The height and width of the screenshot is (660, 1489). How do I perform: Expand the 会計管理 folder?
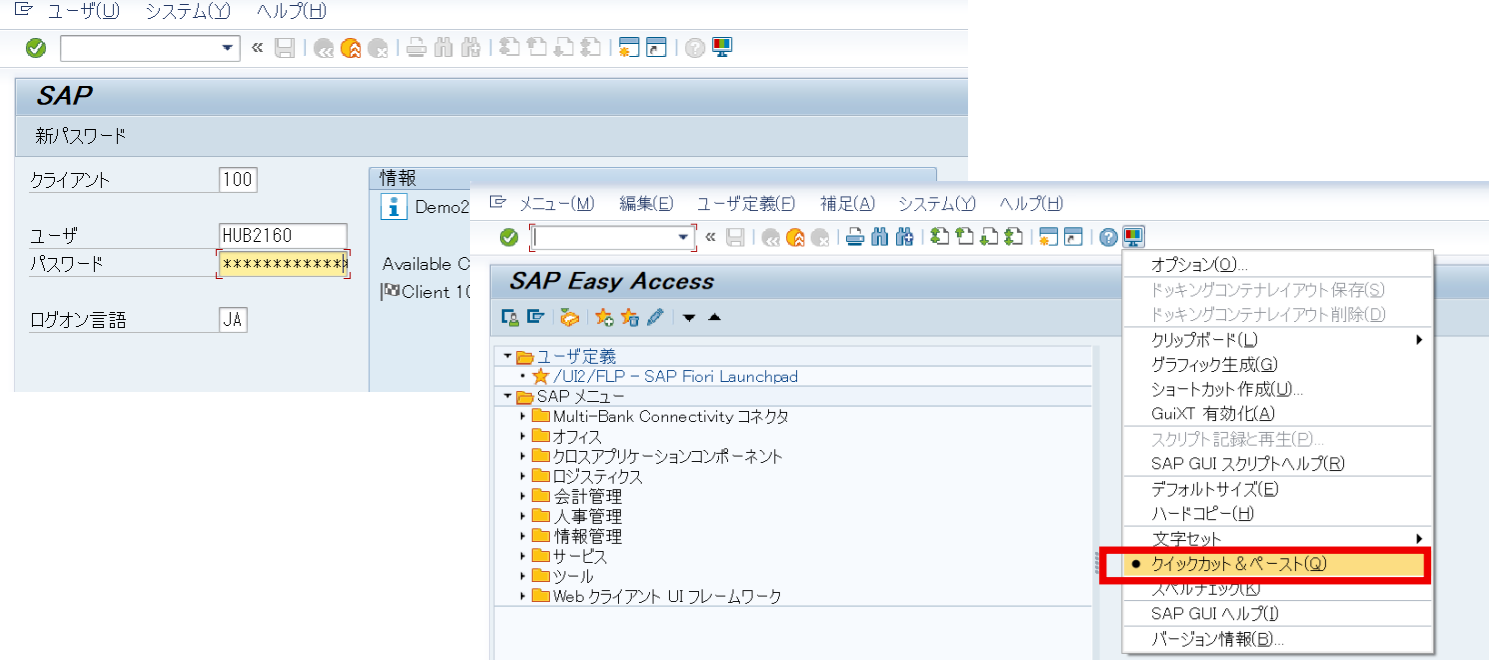[523, 496]
